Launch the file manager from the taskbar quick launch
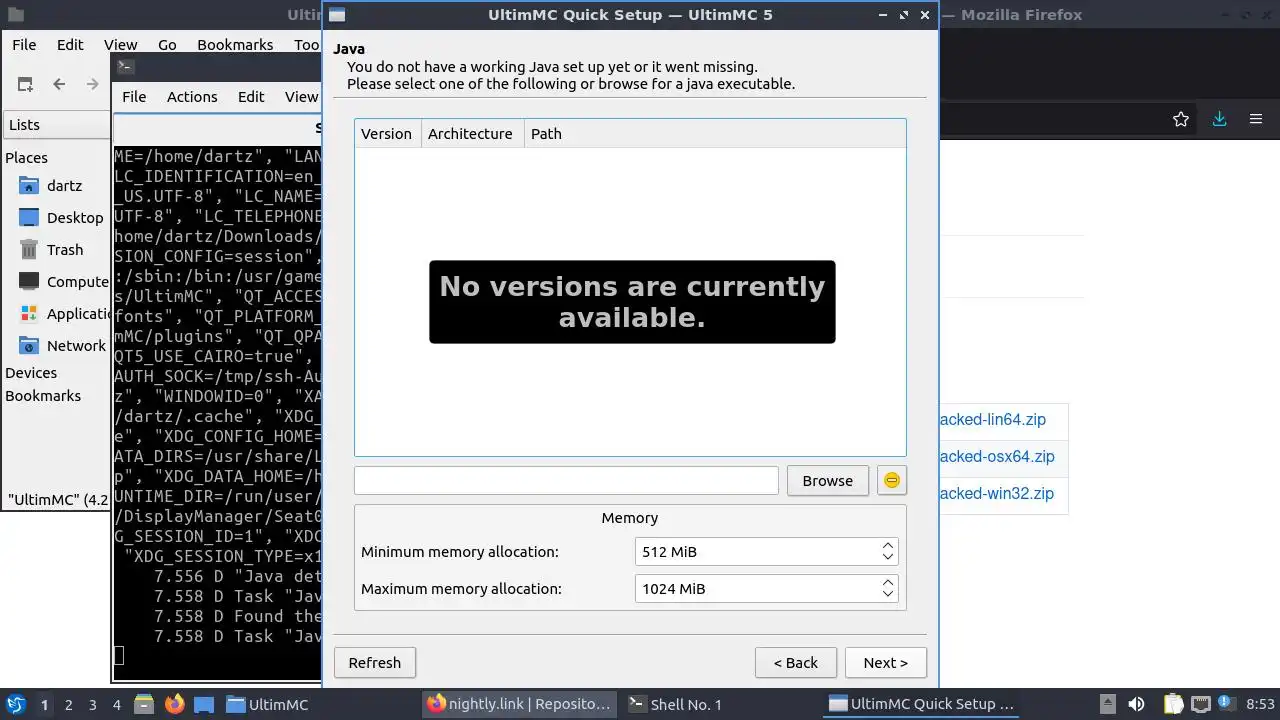1280x720 pixels. (x=143, y=705)
